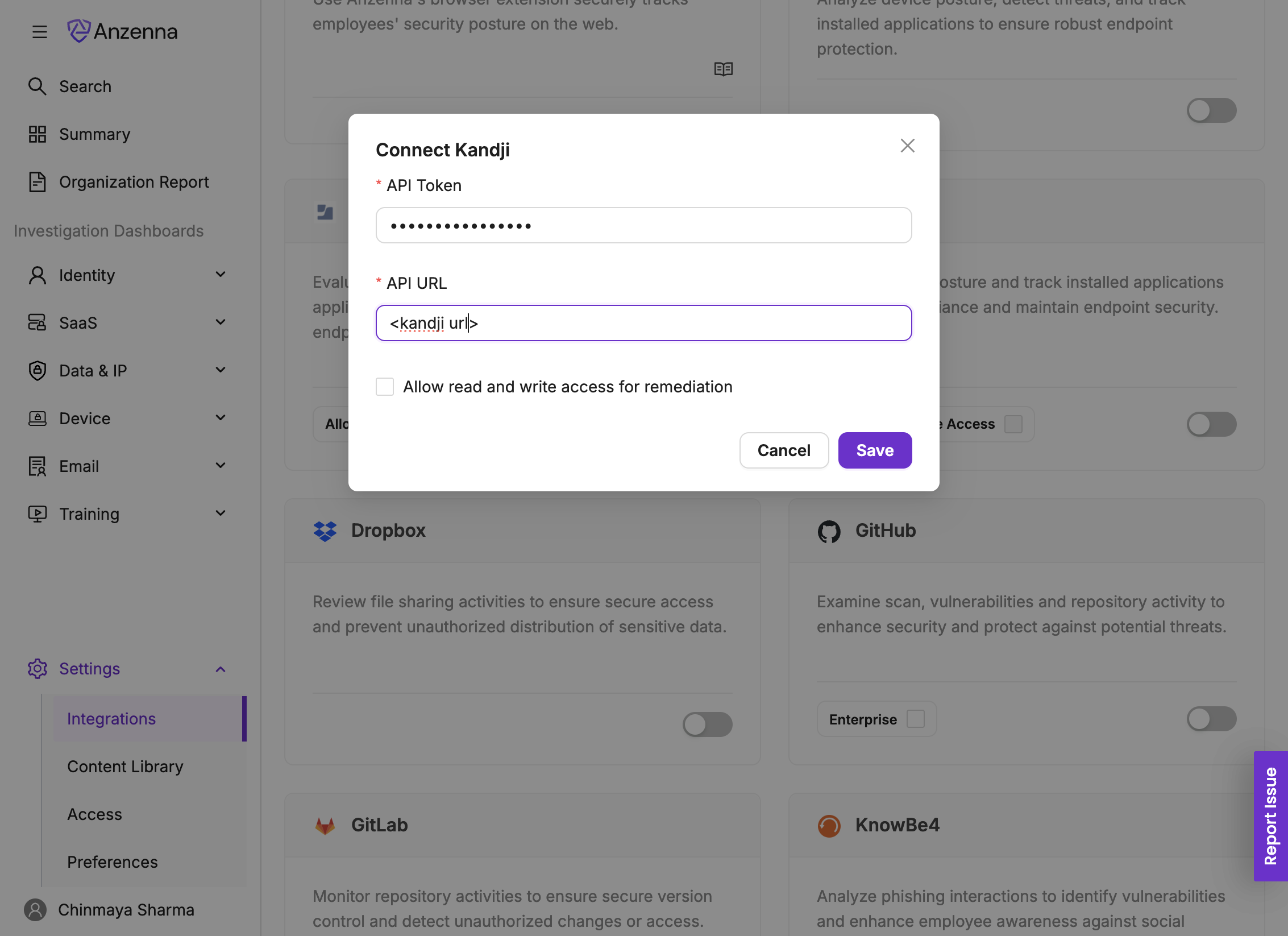Open the Content Library settings page
Image resolution: width=1288 pixels, height=936 pixels.
point(125,767)
